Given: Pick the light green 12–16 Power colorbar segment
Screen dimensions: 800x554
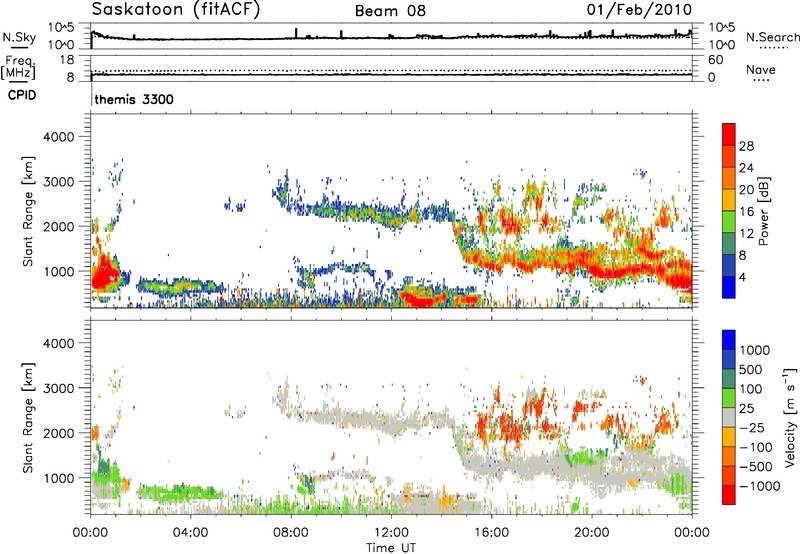Looking at the screenshot, I should [x=729, y=222].
